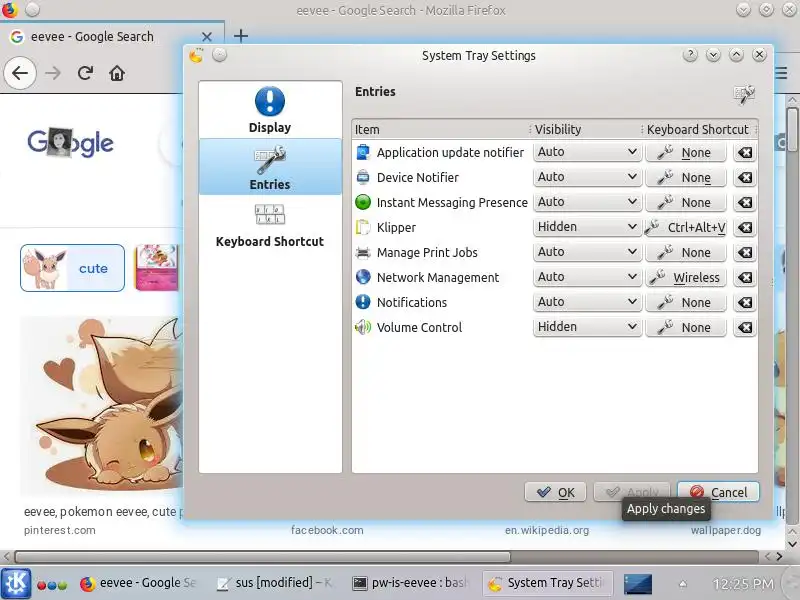The image size is (800, 600).
Task: Click the Klipper clipboard icon
Action: (x=363, y=227)
